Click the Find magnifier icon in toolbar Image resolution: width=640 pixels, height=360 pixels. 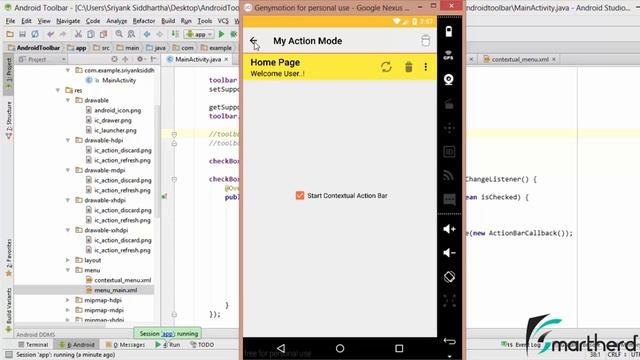coord(119,34)
